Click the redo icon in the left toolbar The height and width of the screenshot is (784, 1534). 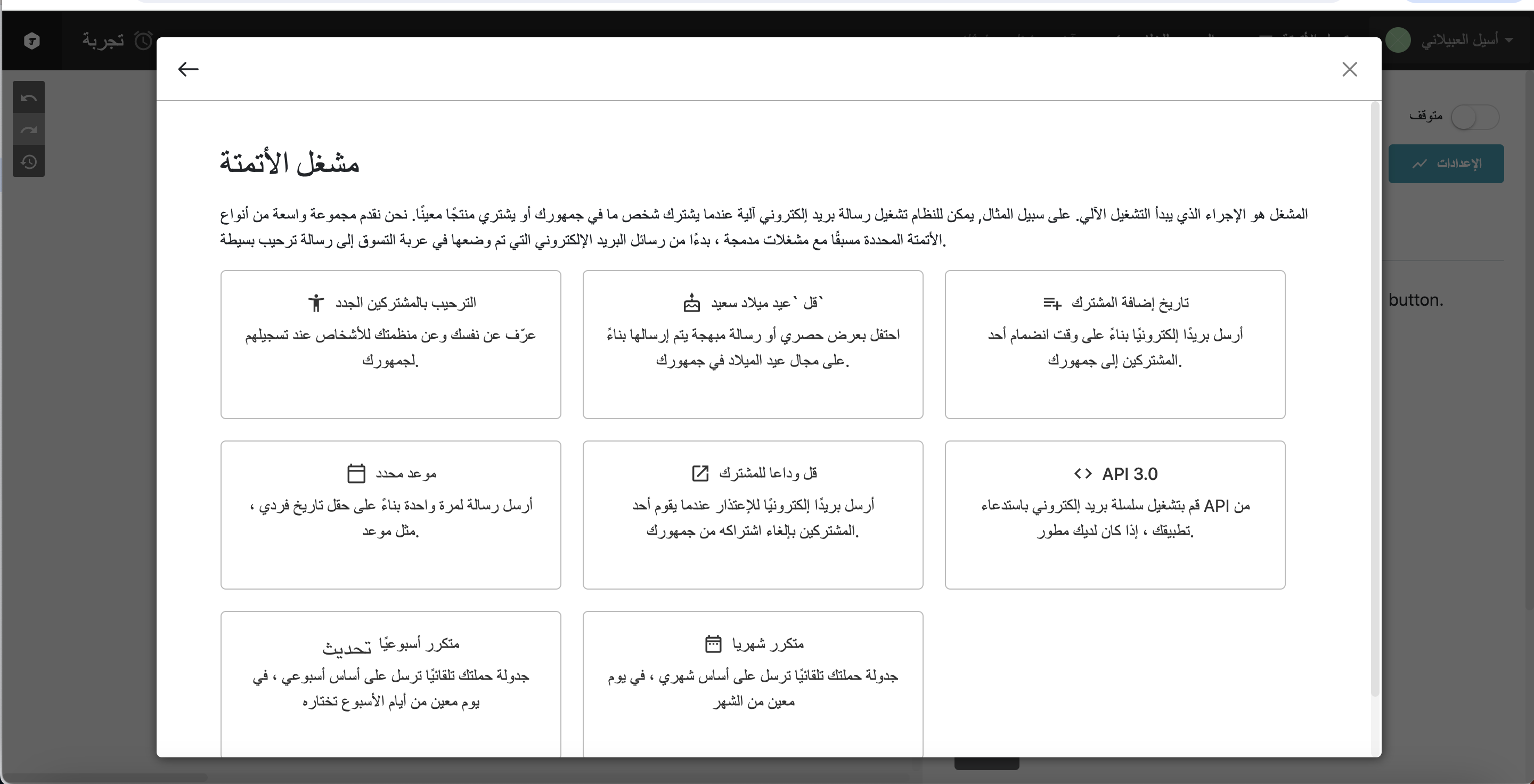[x=29, y=130]
